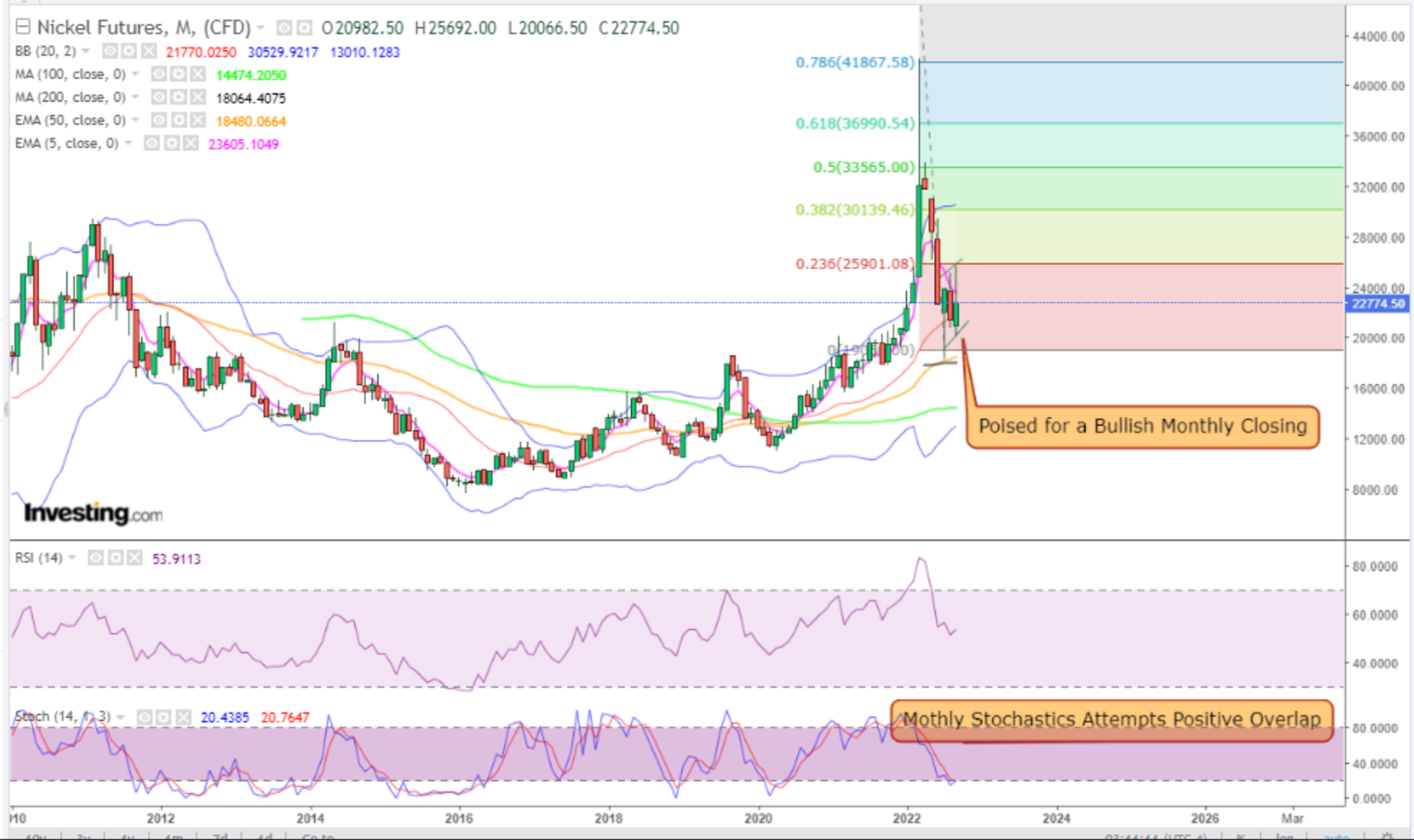Screen dimensions: 1414x840
Task: Collapse the Nickel Futures legend box
Action: 23,27
